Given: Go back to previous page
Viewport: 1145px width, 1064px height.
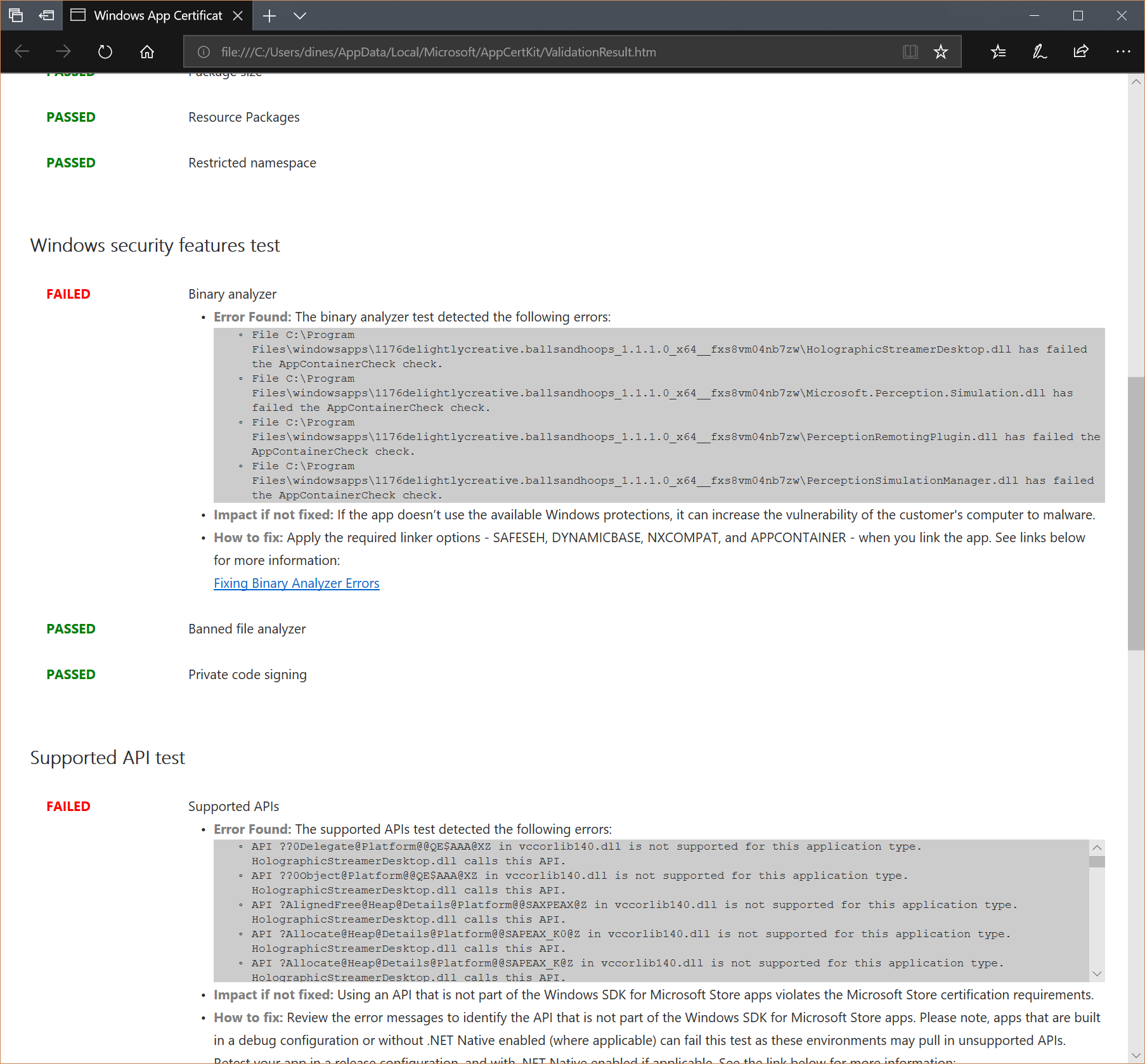Looking at the screenshot, I should pos(22,51).
